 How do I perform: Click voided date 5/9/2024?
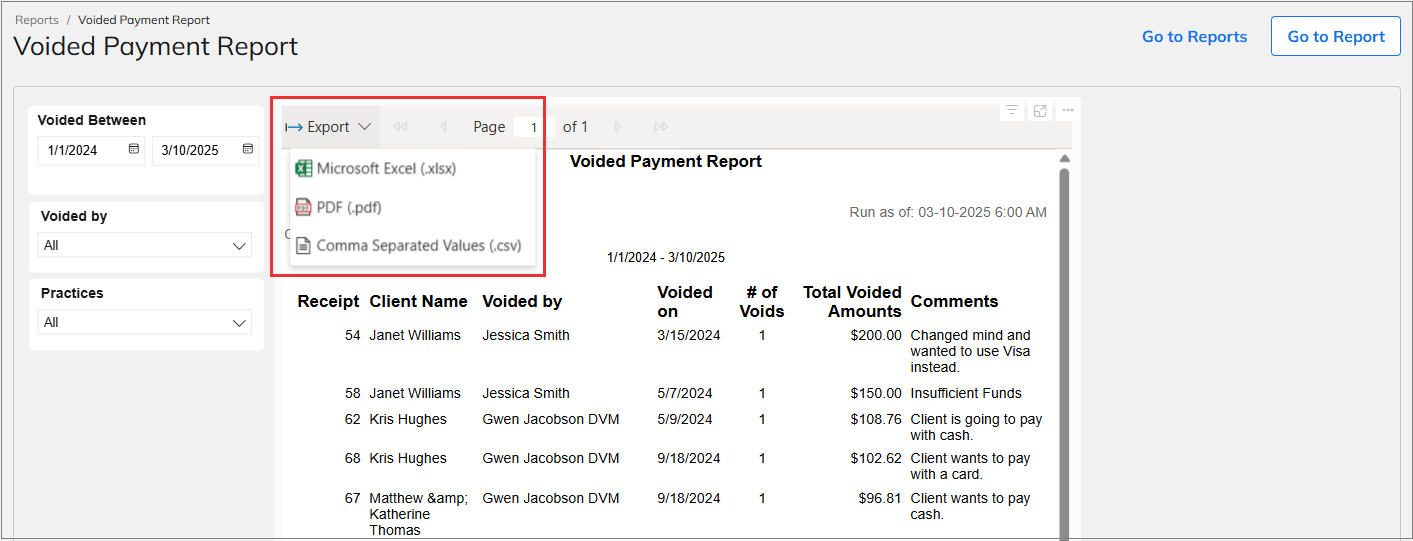click(x=684, y=419)
